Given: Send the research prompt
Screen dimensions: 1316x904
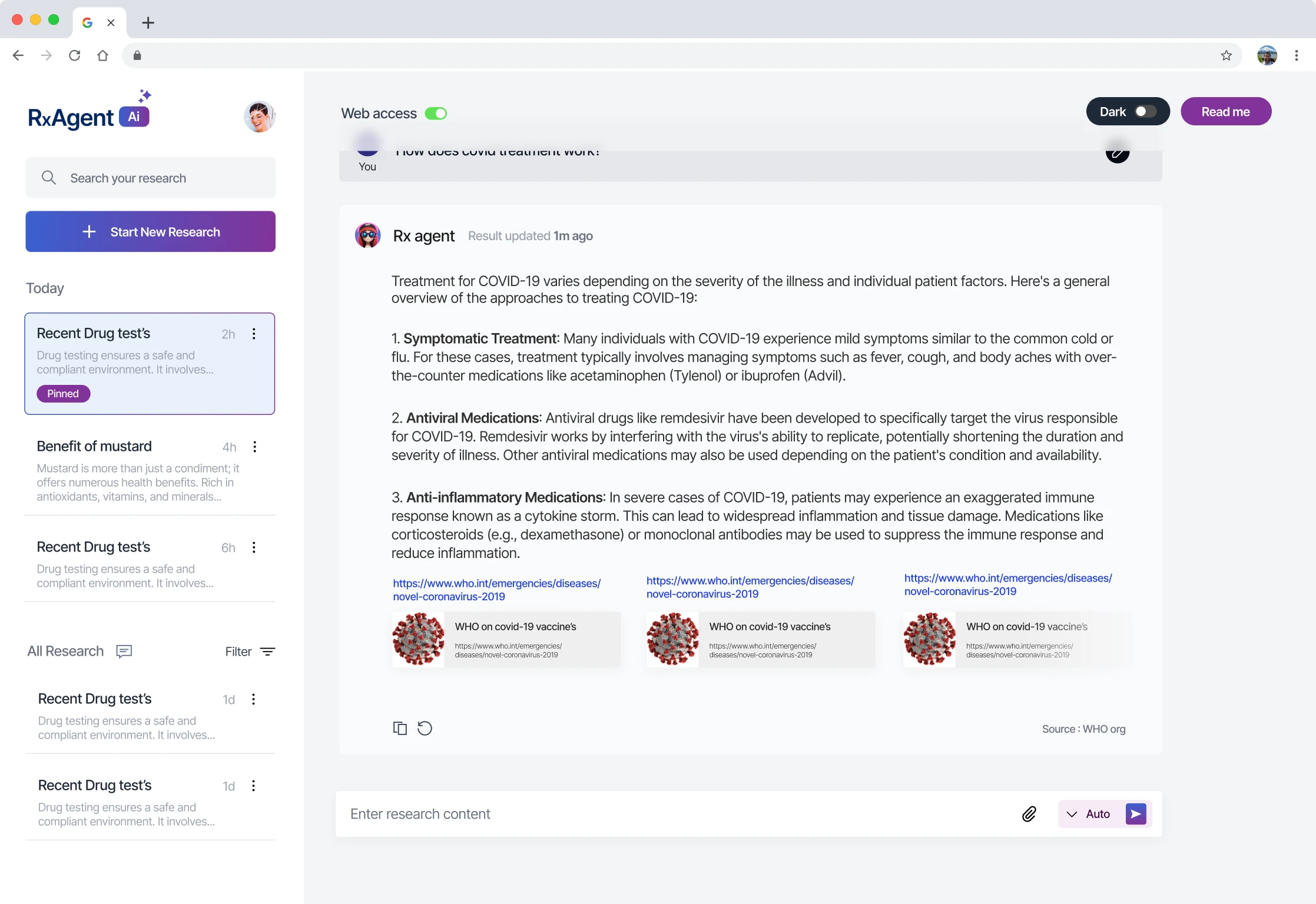Looking at the screenshot, I should tap(1136, 814).
